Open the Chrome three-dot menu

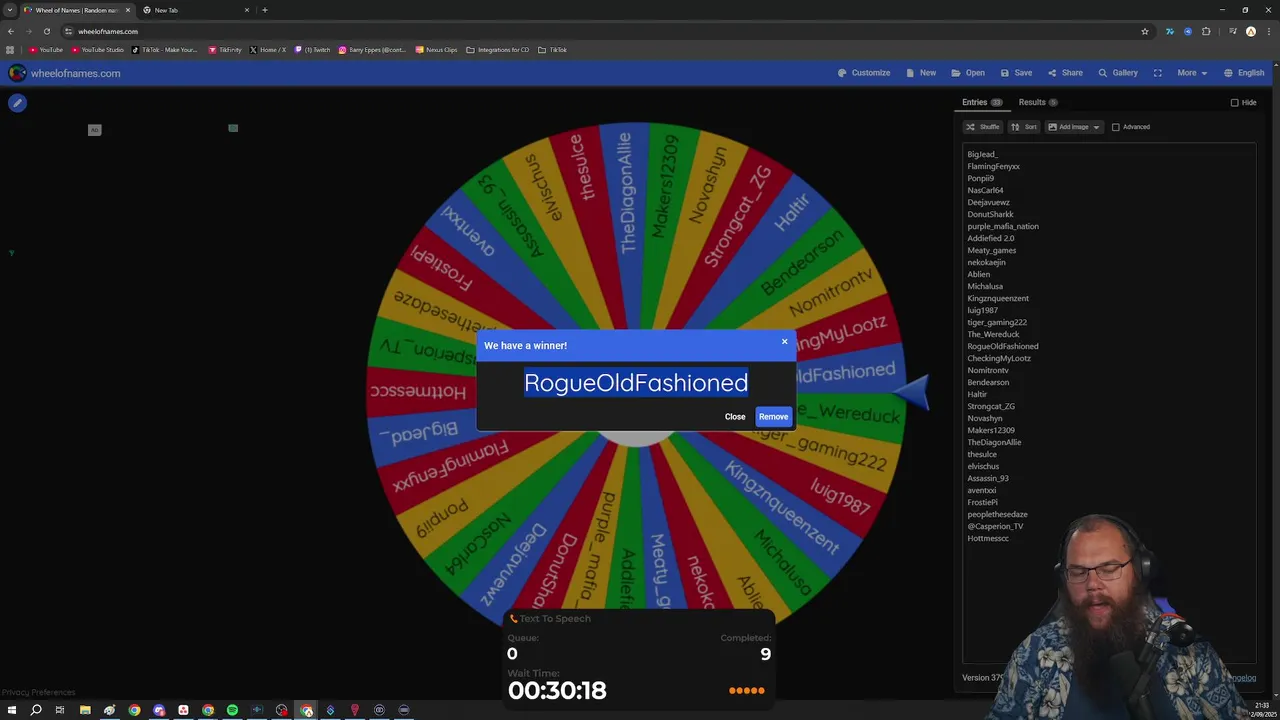(1269, 31)
